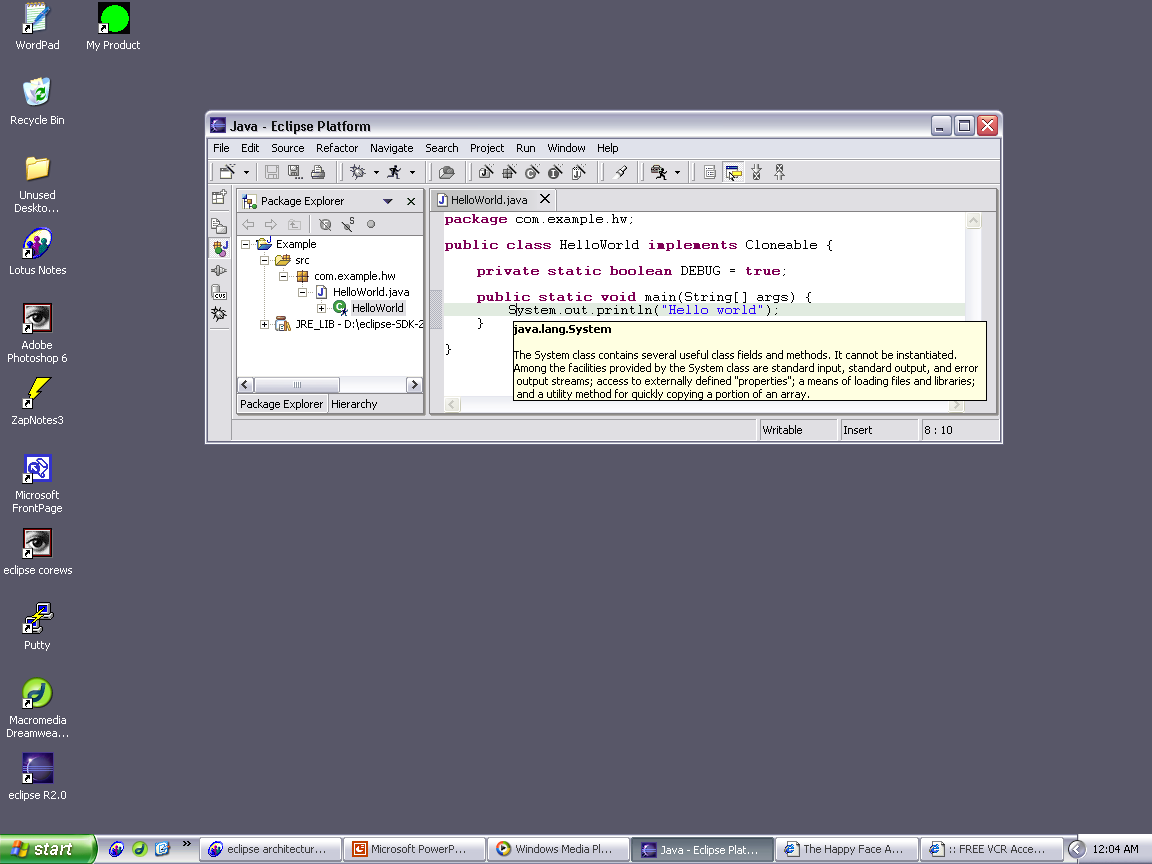This screenshot has height=864, width=1152.
Task: Click the Windows Start button
Action: click(x=47, y=849)
